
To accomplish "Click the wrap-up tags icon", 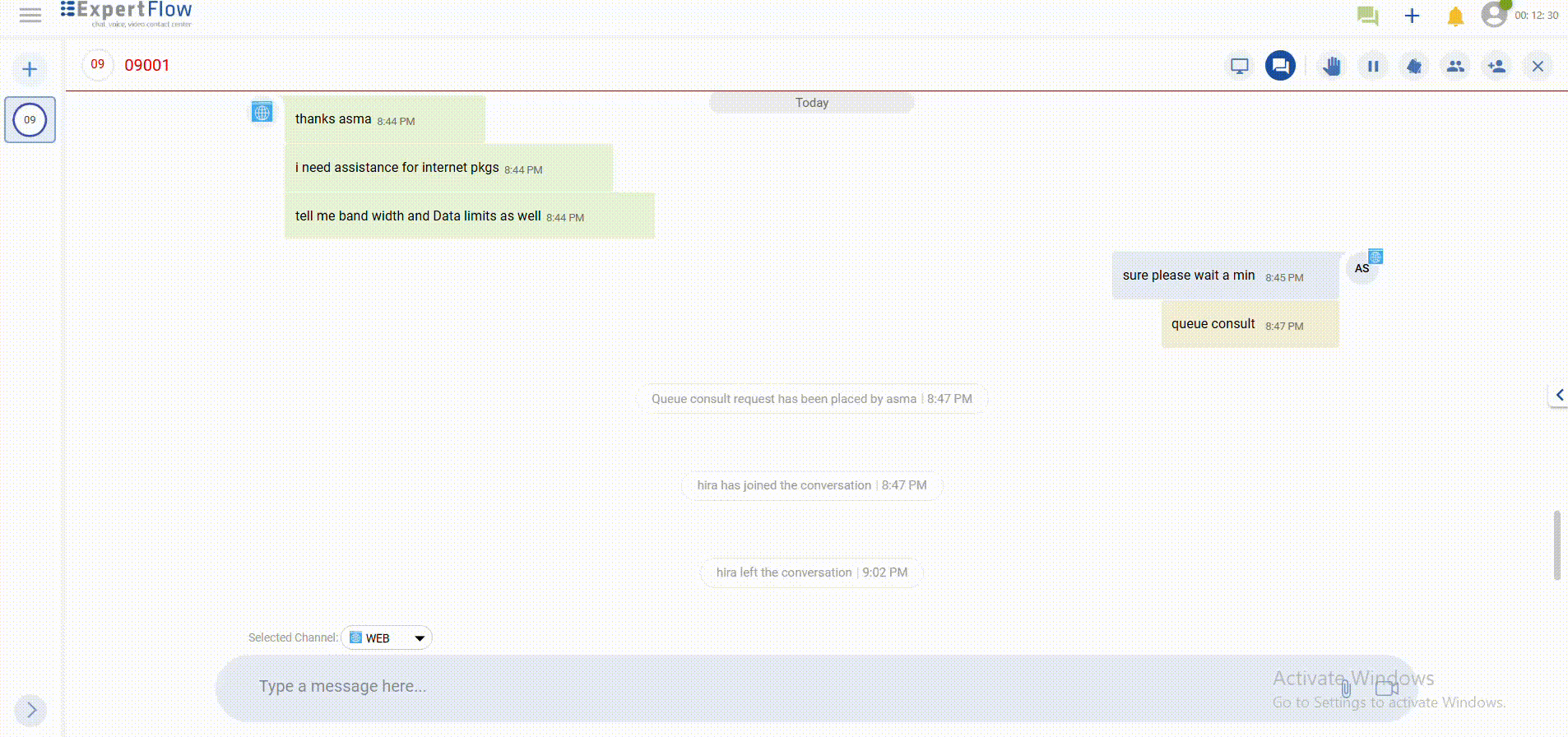I will click(1414, 66).
